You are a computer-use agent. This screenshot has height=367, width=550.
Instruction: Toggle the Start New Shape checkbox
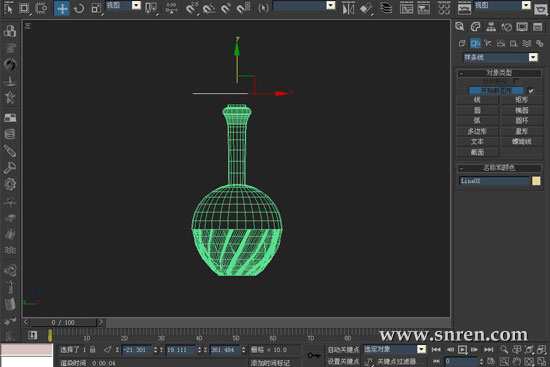click(531, 91)
